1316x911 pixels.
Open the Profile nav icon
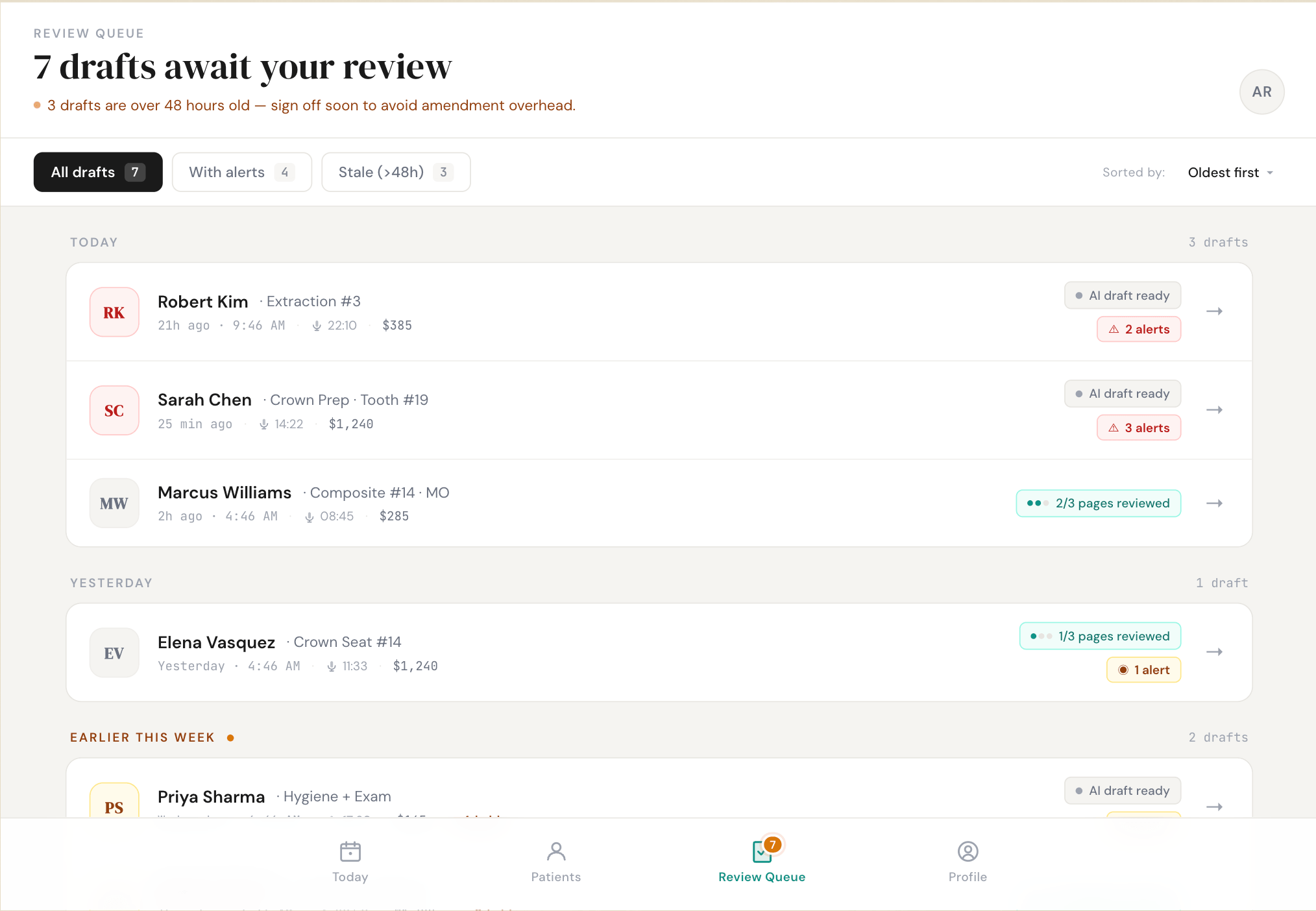click(968, 851)
